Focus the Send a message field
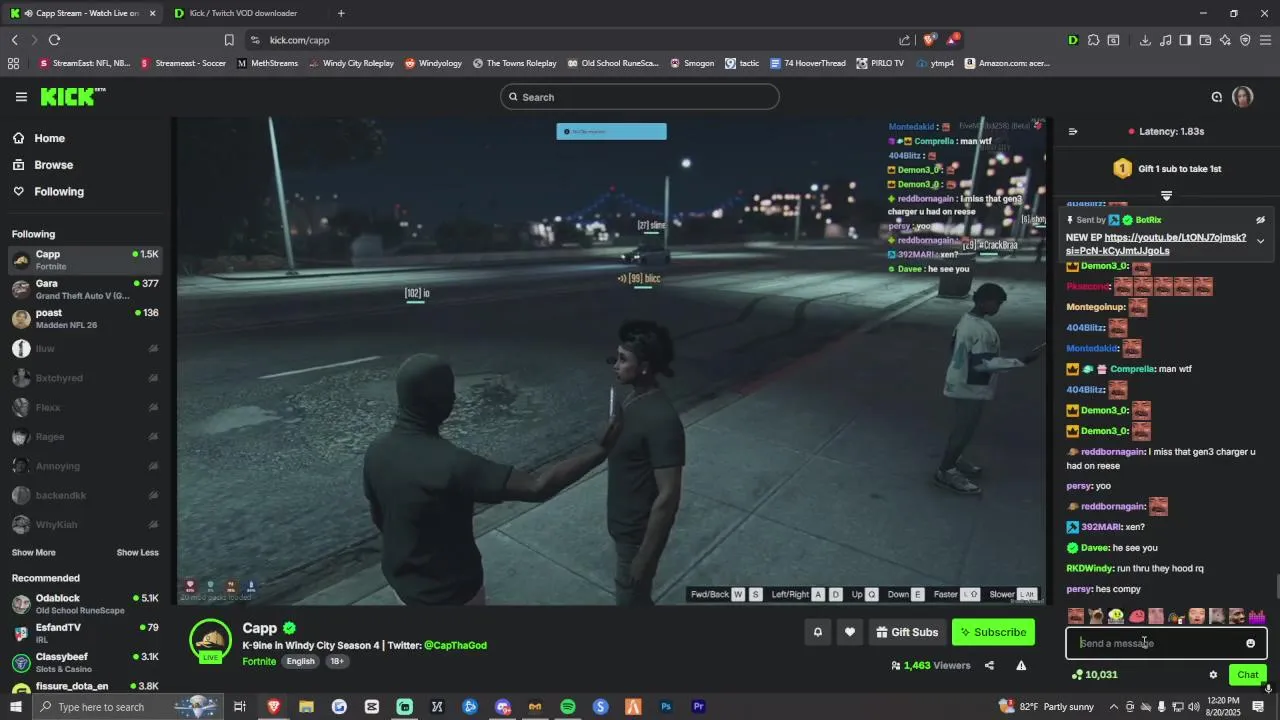1280x720 pixels. coord(1166,643)
